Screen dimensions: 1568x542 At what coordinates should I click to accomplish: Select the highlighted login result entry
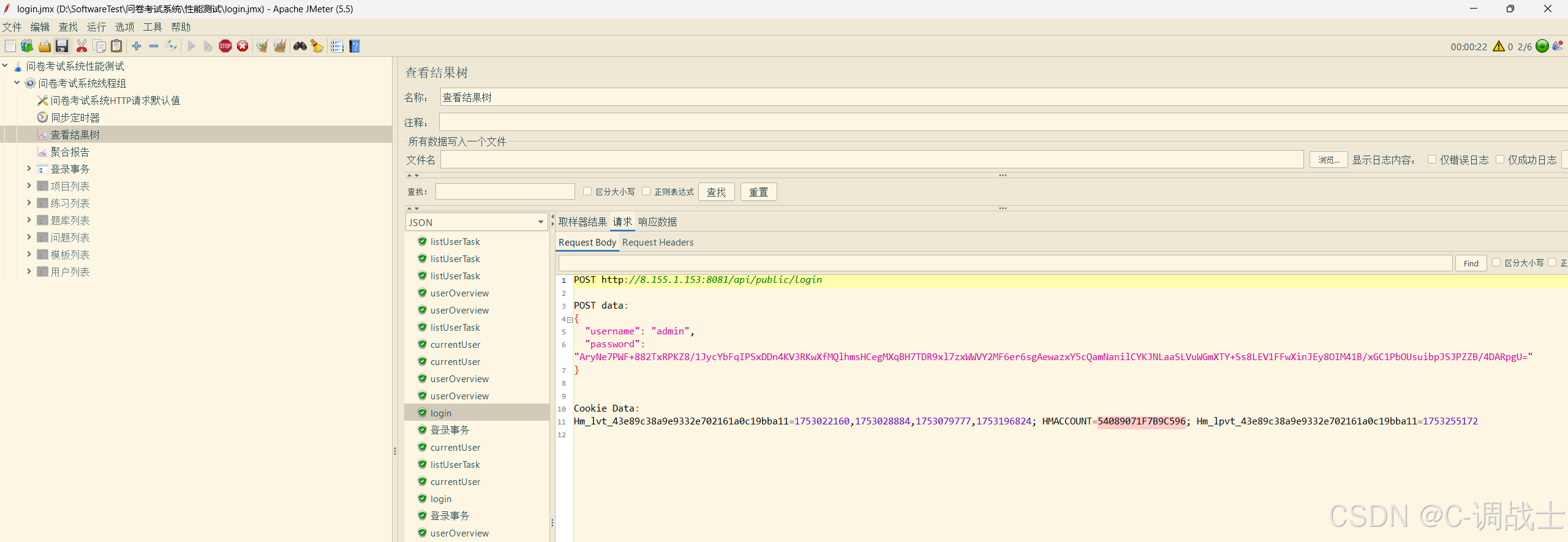tap(477, 413)
